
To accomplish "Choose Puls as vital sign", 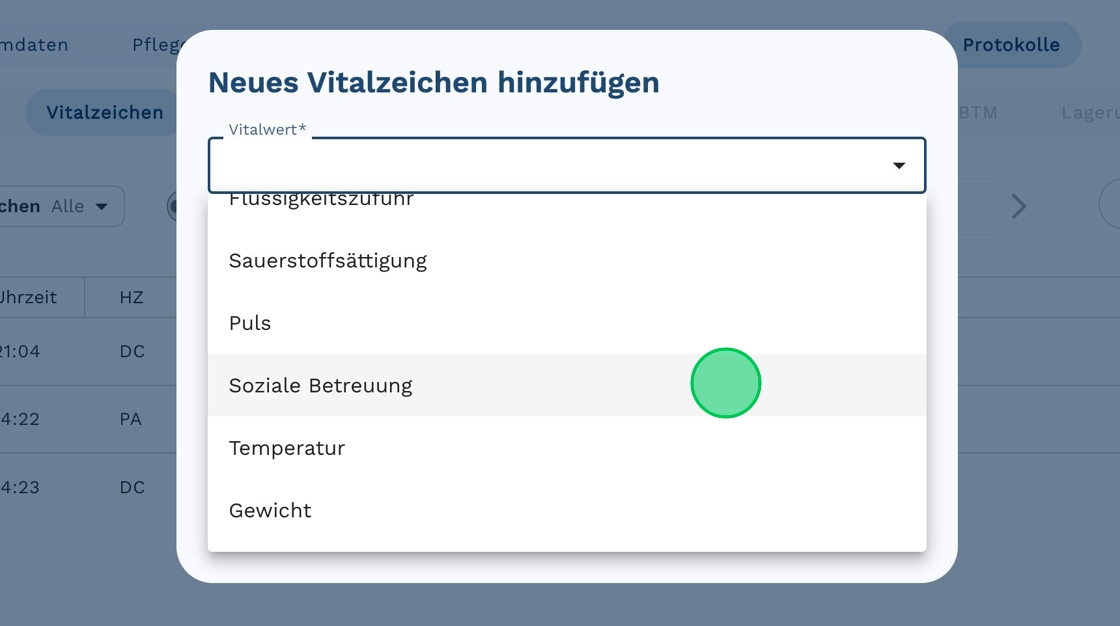I will (x=250, y=323).
